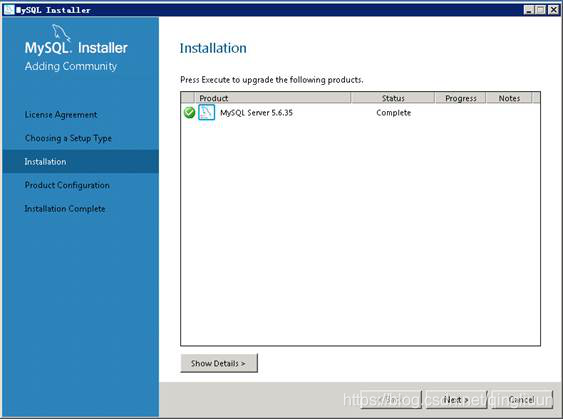Click the Adding Community subtitle

click(x=71, y=66)
